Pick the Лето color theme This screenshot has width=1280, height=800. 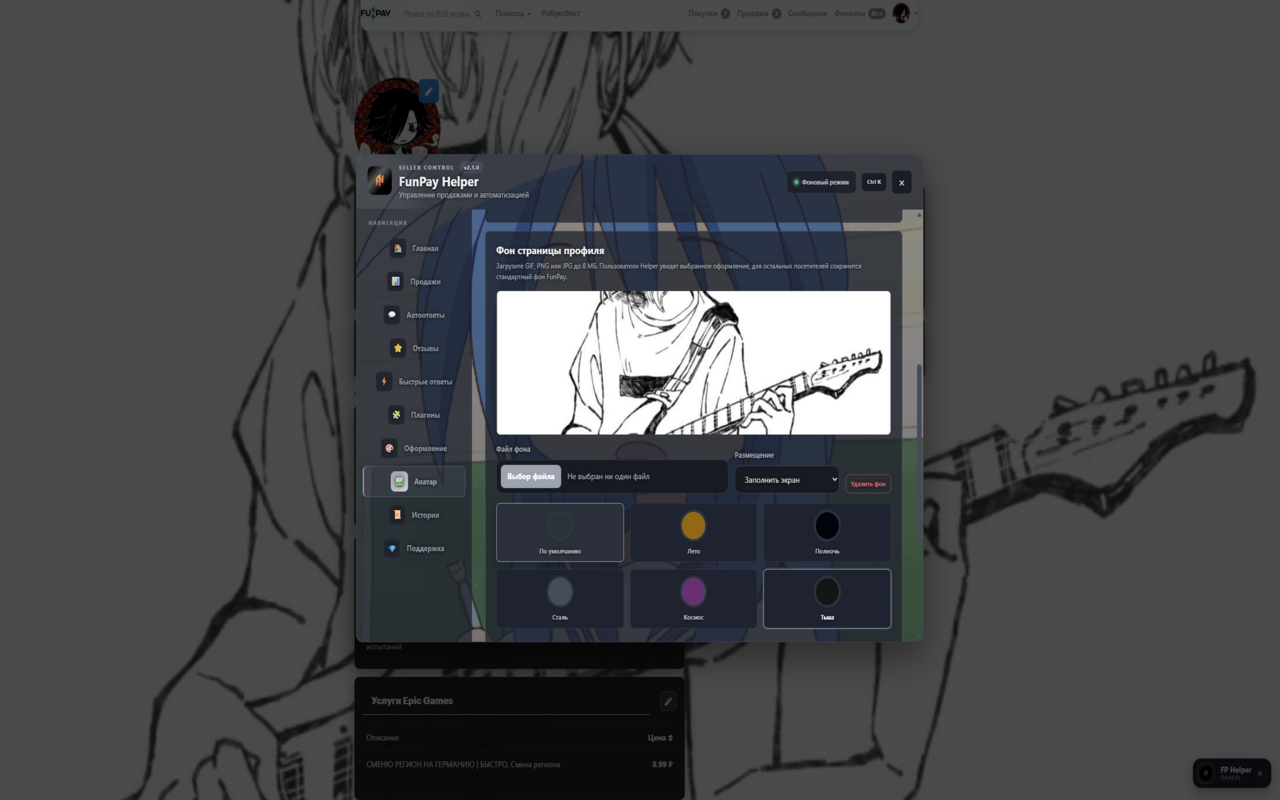tap(693, 532)
